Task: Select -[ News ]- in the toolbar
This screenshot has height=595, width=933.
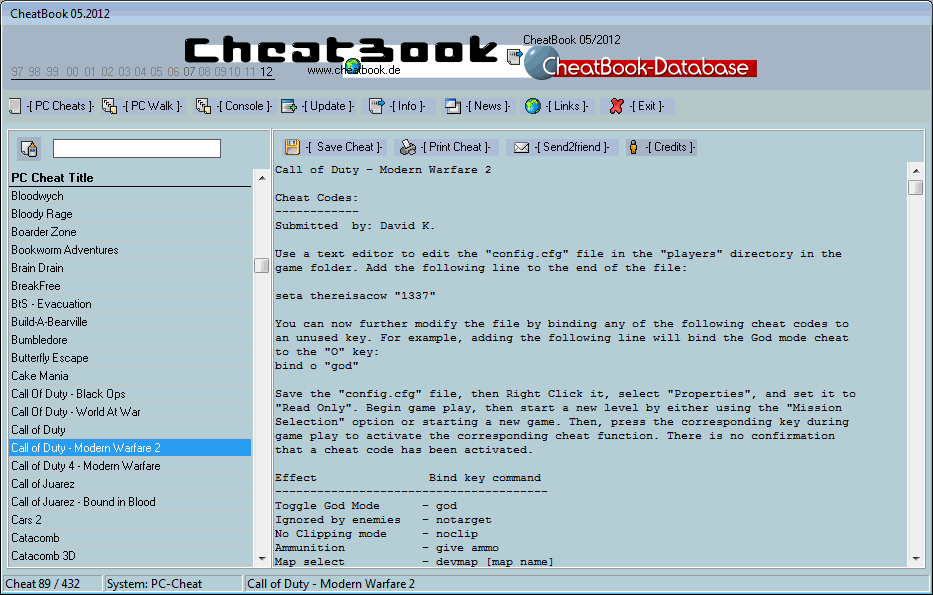Action: (x=488, y=107)
